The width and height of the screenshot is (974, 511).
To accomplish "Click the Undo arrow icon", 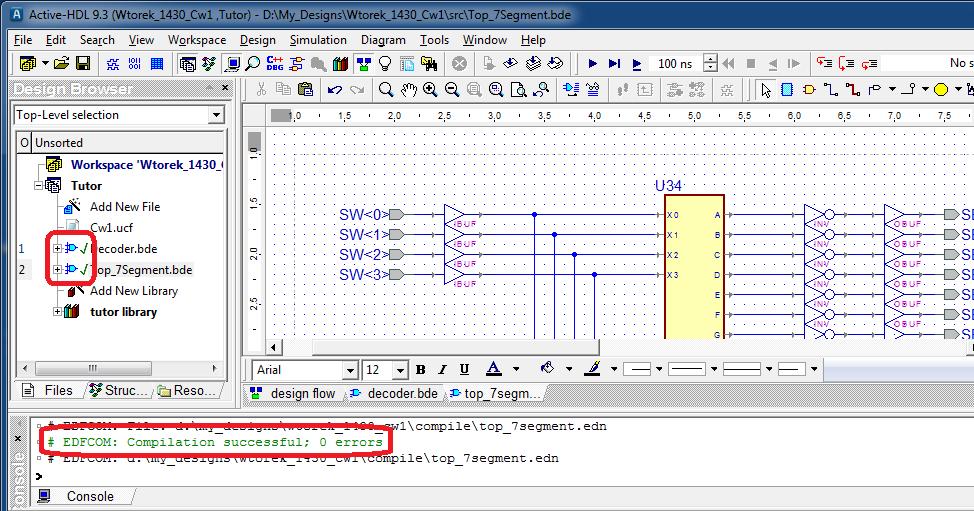I will pyautogui.click(x=335, y=90).
